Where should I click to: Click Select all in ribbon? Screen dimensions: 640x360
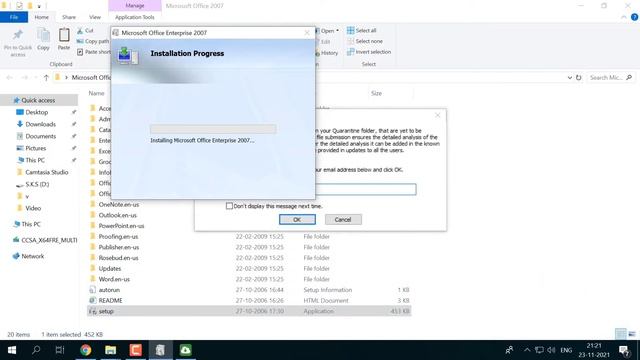tap(362, 31)
